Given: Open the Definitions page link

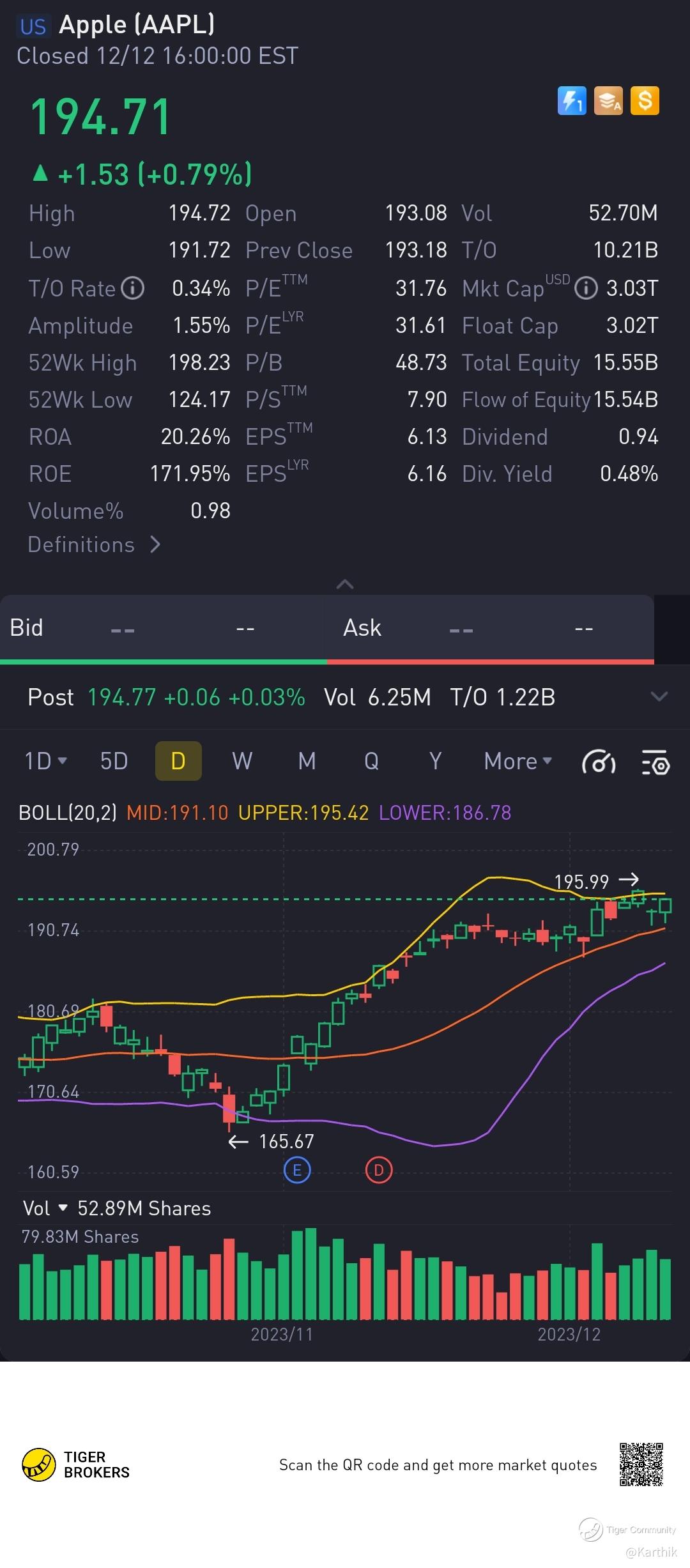Looking at the screenshot, I should coord(94,544).
